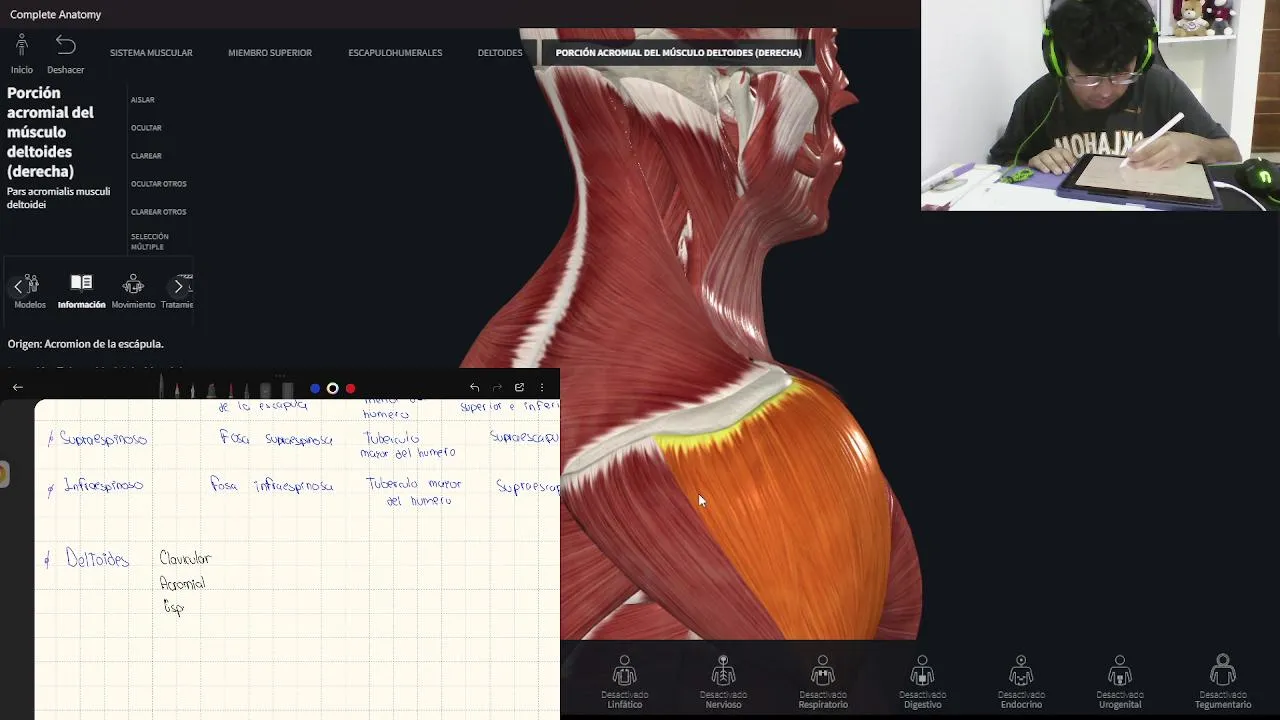Click the Tratamiento tab label
The width and height of the screenshot is (1280, 720).
[178, 305]
